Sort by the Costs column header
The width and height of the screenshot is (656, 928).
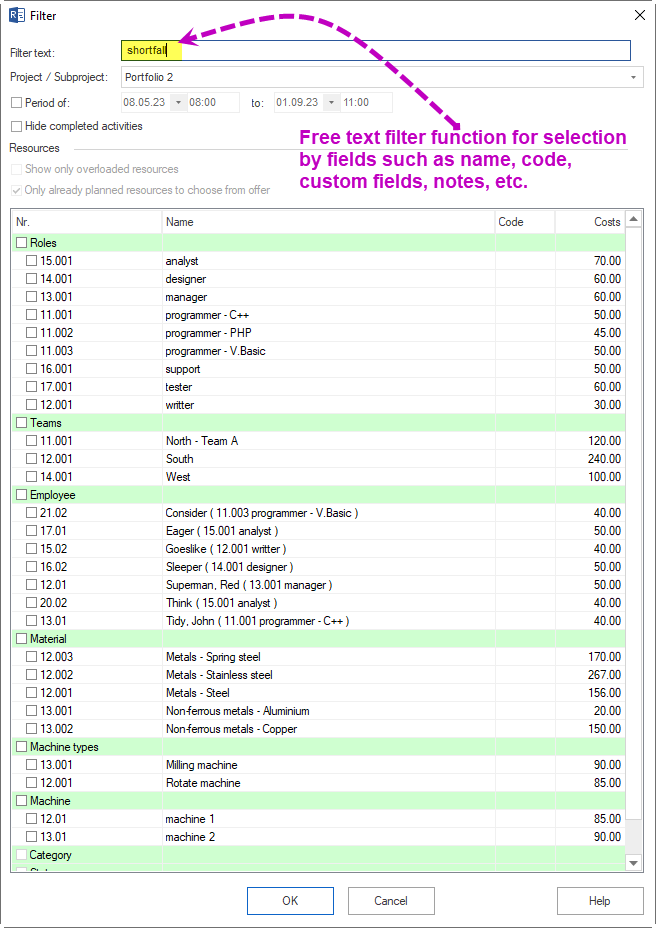click(590, 222)
